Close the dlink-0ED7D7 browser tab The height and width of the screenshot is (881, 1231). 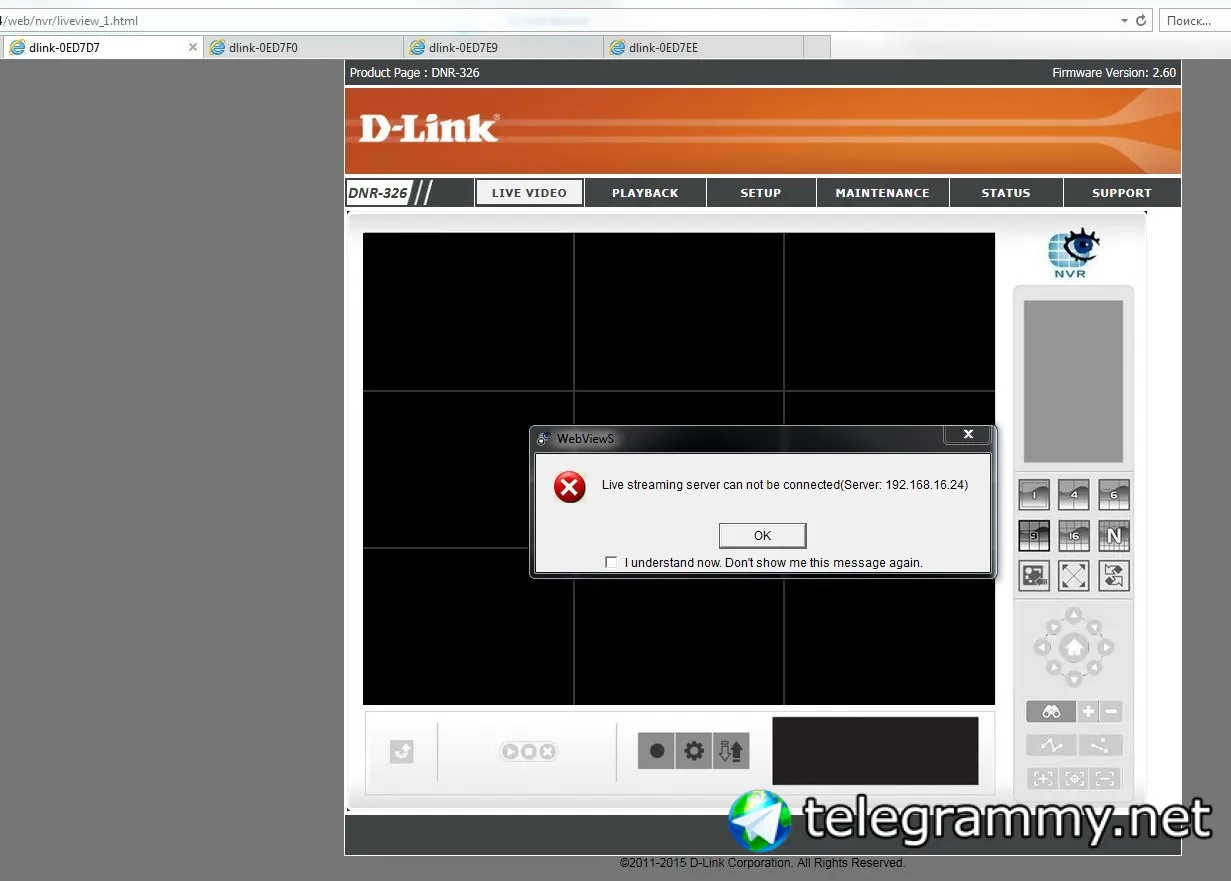(193, 47)
